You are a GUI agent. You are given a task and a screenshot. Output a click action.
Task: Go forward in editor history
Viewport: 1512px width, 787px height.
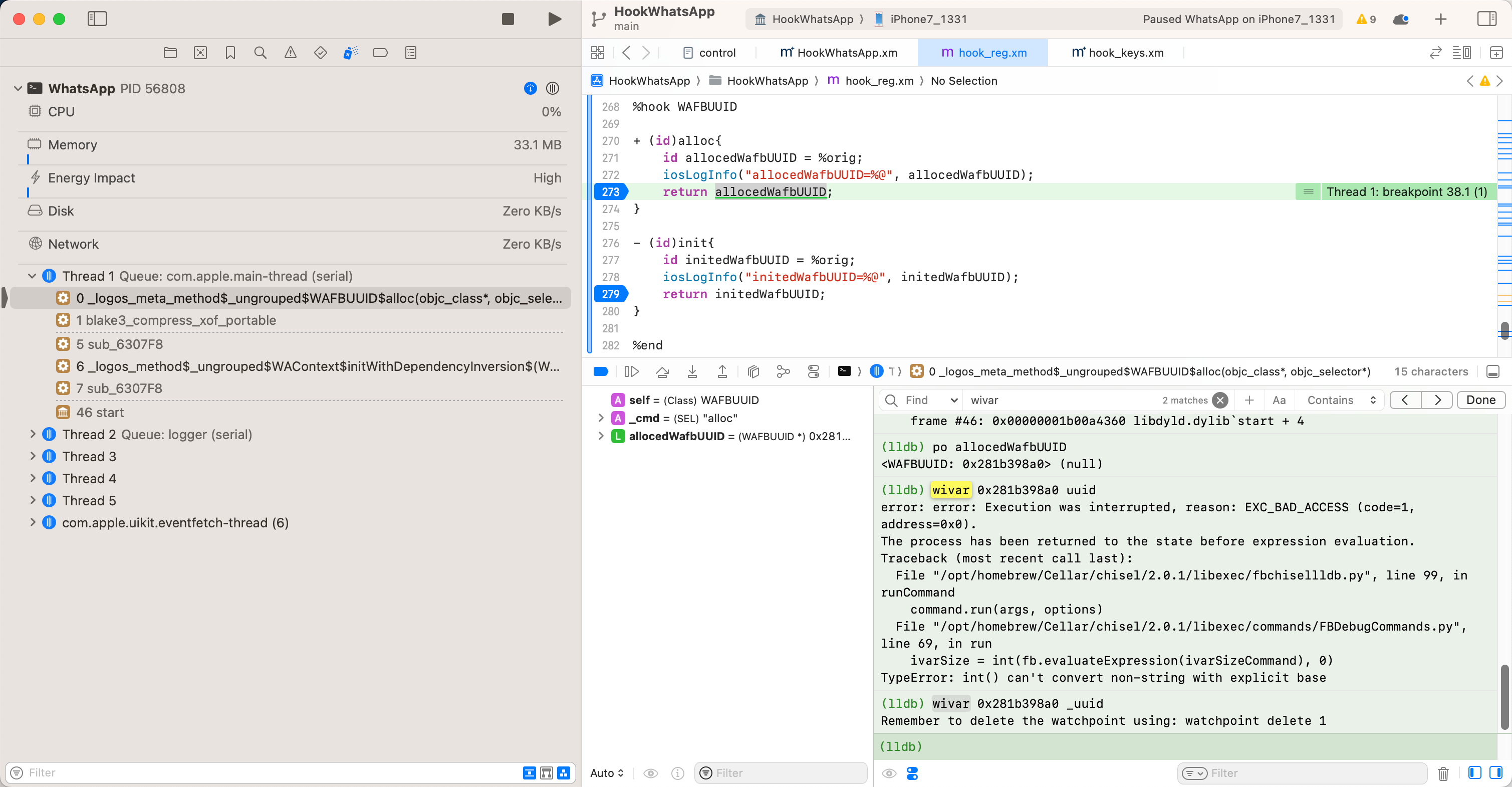click(646, 53)
